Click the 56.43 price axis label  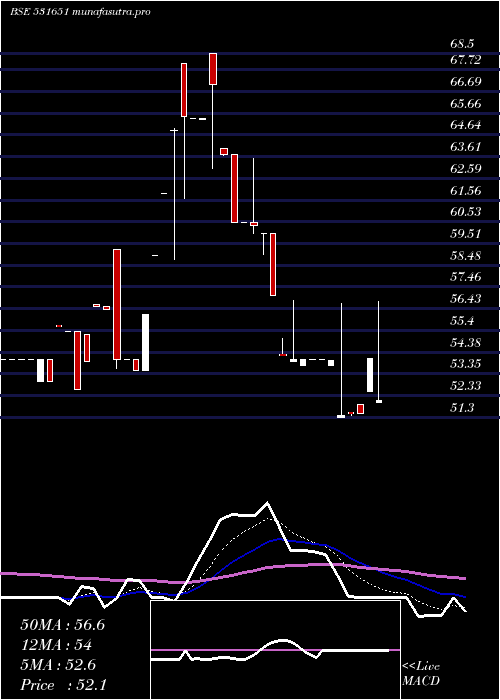(465, 299)
